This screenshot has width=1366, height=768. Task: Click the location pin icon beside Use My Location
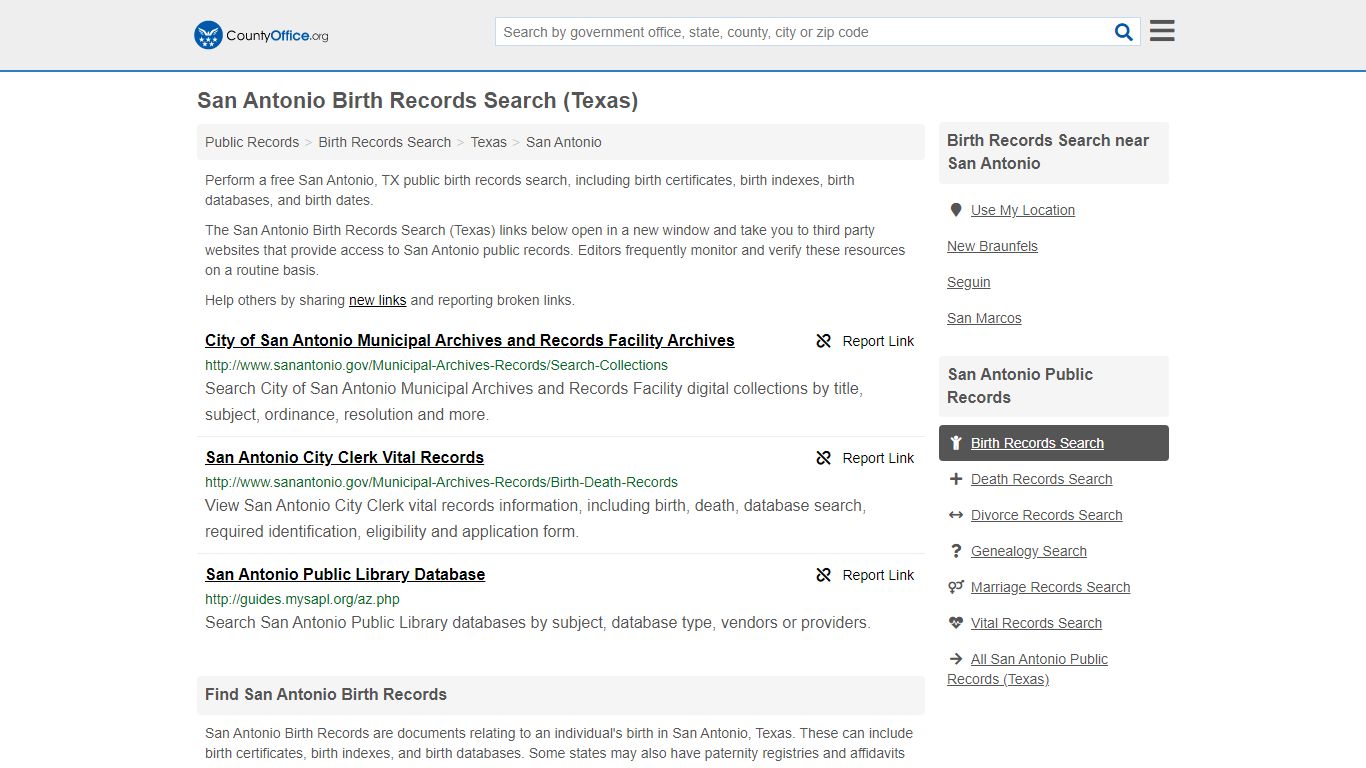click(956, 210)
